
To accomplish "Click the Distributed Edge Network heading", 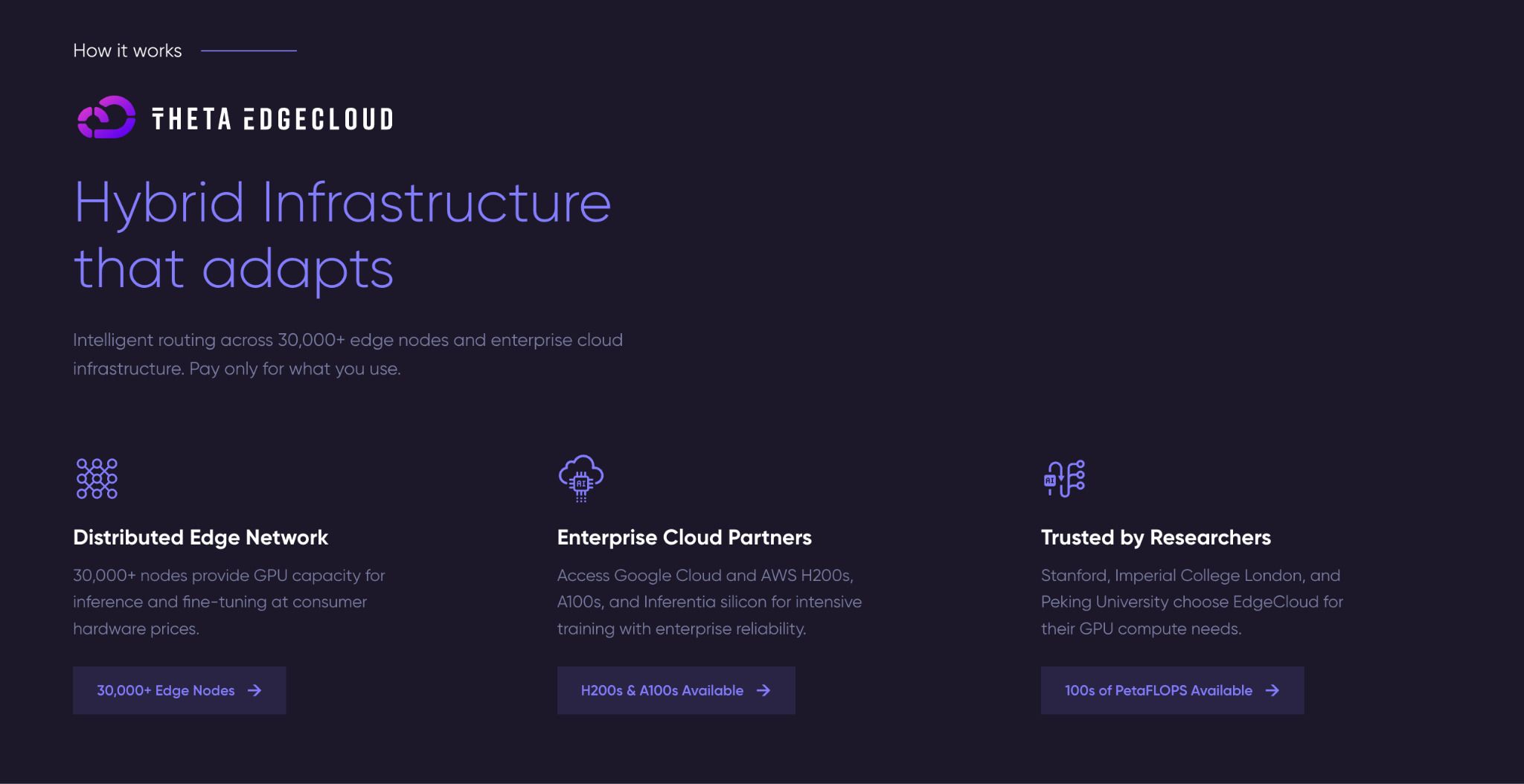I will pyautogui.click(x=200, y=537).
